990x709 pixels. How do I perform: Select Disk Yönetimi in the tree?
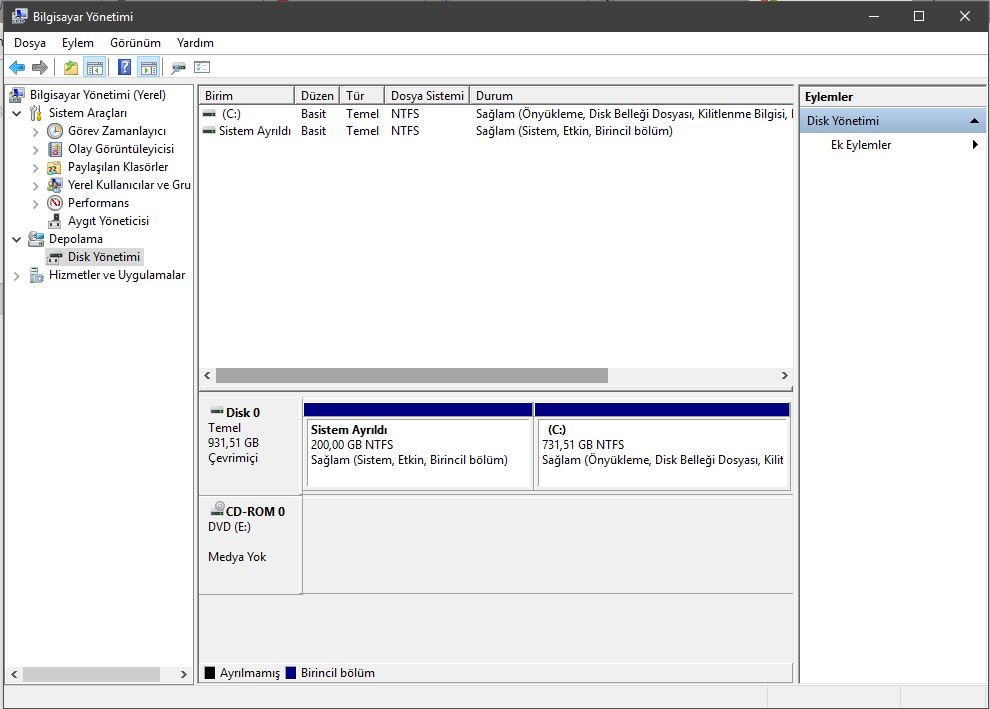point(104,257)
